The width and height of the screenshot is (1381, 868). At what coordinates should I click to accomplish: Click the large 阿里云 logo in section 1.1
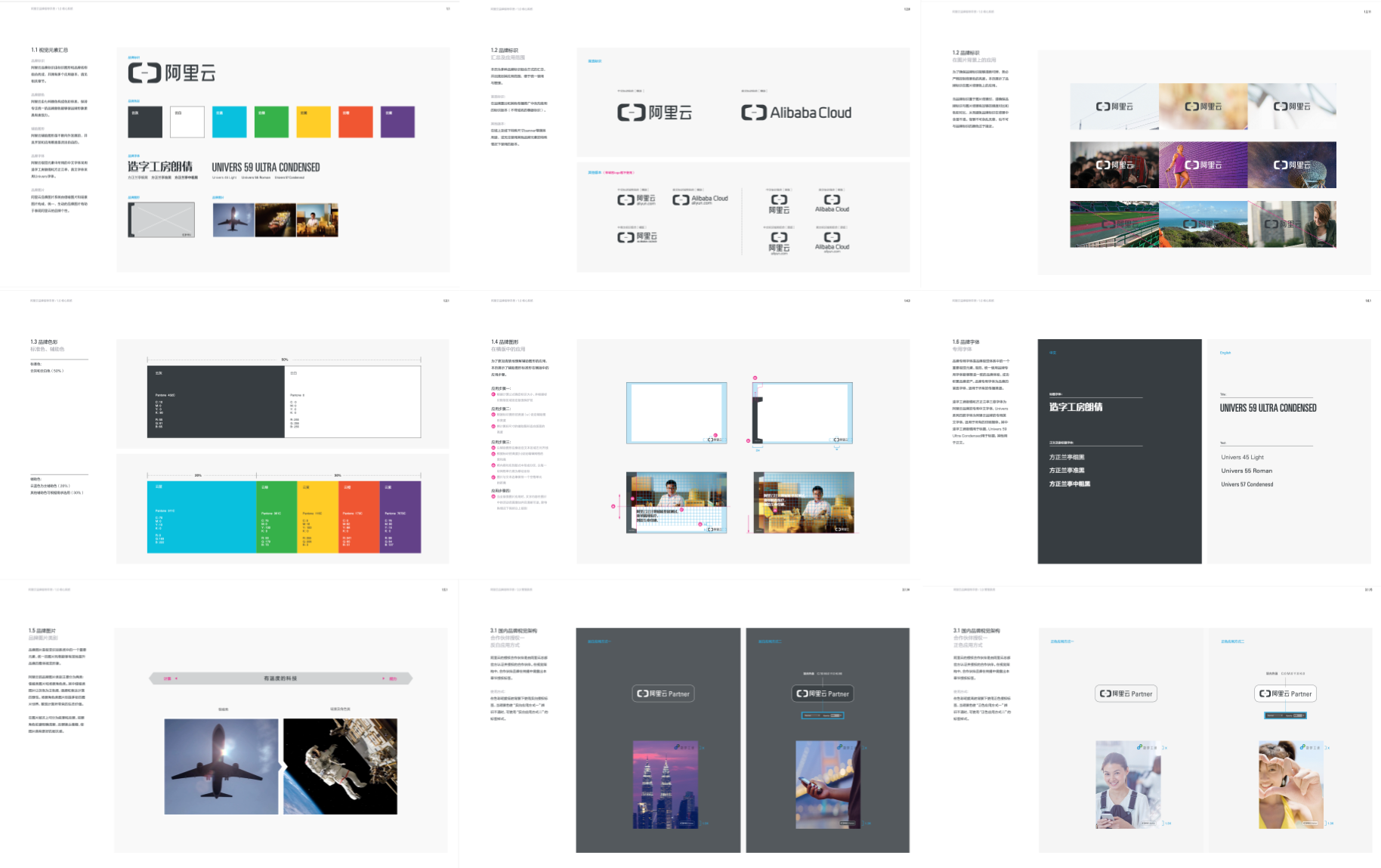[172, 73]
